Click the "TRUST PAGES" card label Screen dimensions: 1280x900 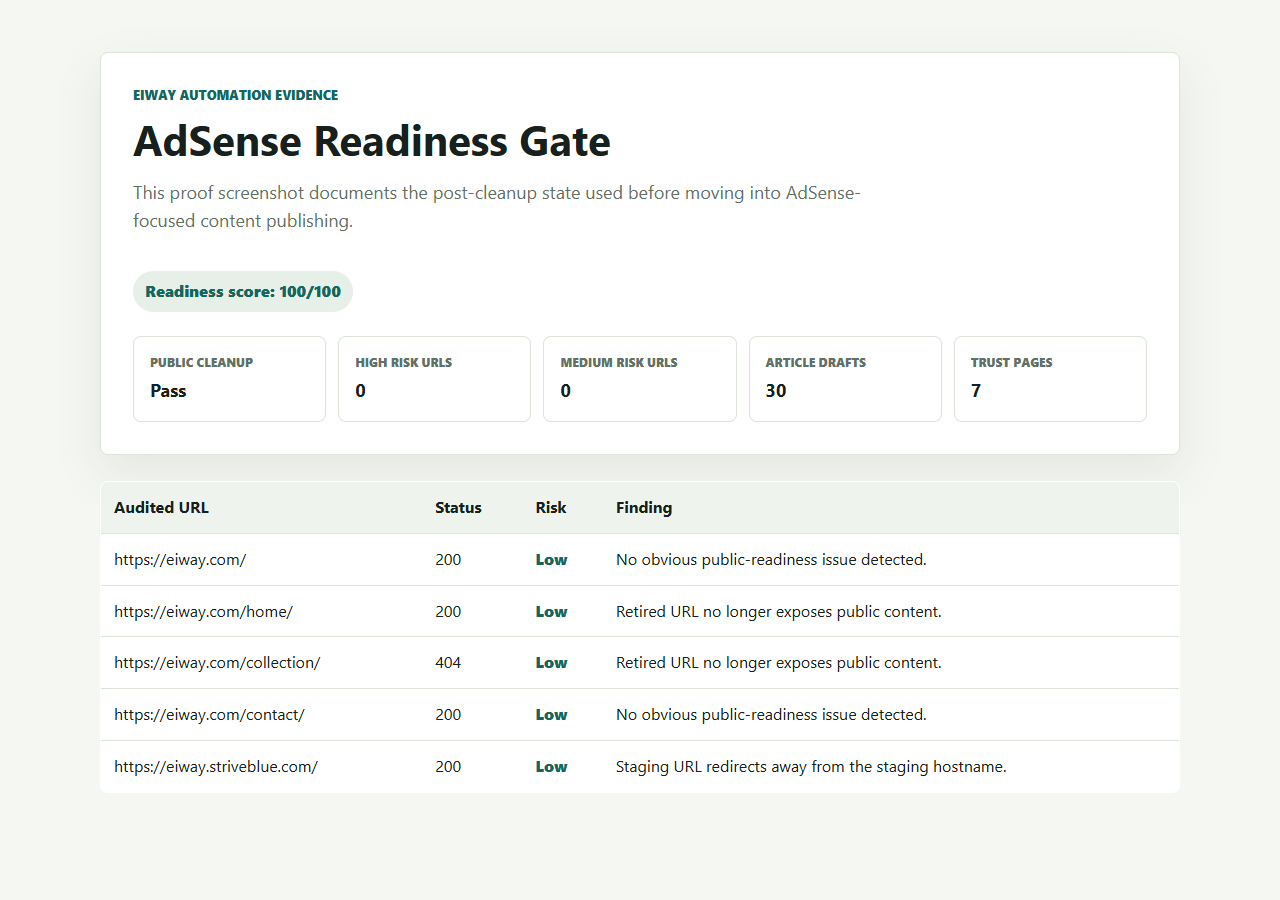(x=1012, y=363)
